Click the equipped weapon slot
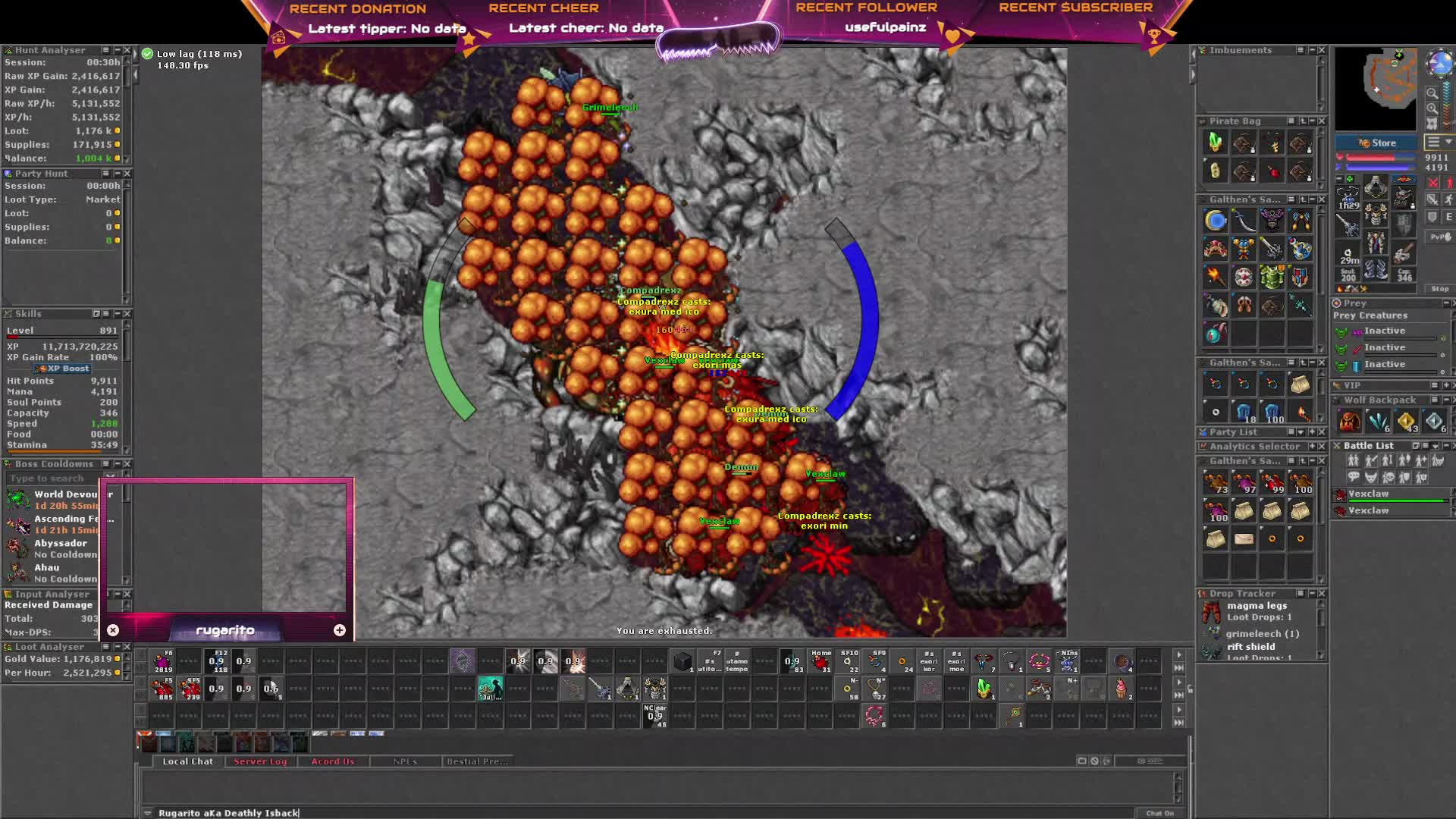 coord(1348,225)
